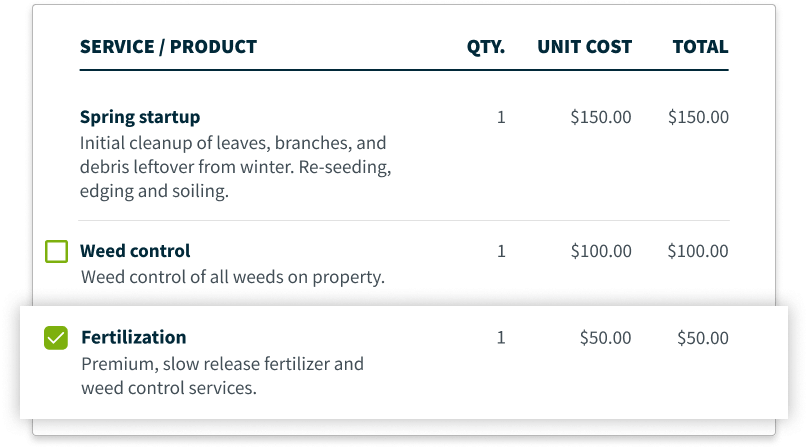The image size is (808, 448).
Task: Click the Fertilization description about slow release fertilizer
Action: pyautogui.click(x=223, y=376)
